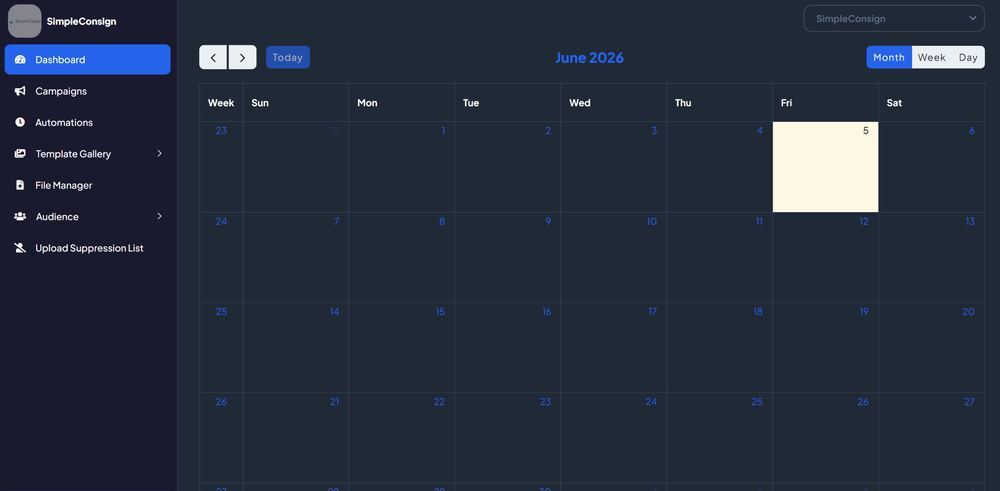This screenshot has height=491, width=1000.
Task: Select June 14 on the calendar
Action: (296, 348)
